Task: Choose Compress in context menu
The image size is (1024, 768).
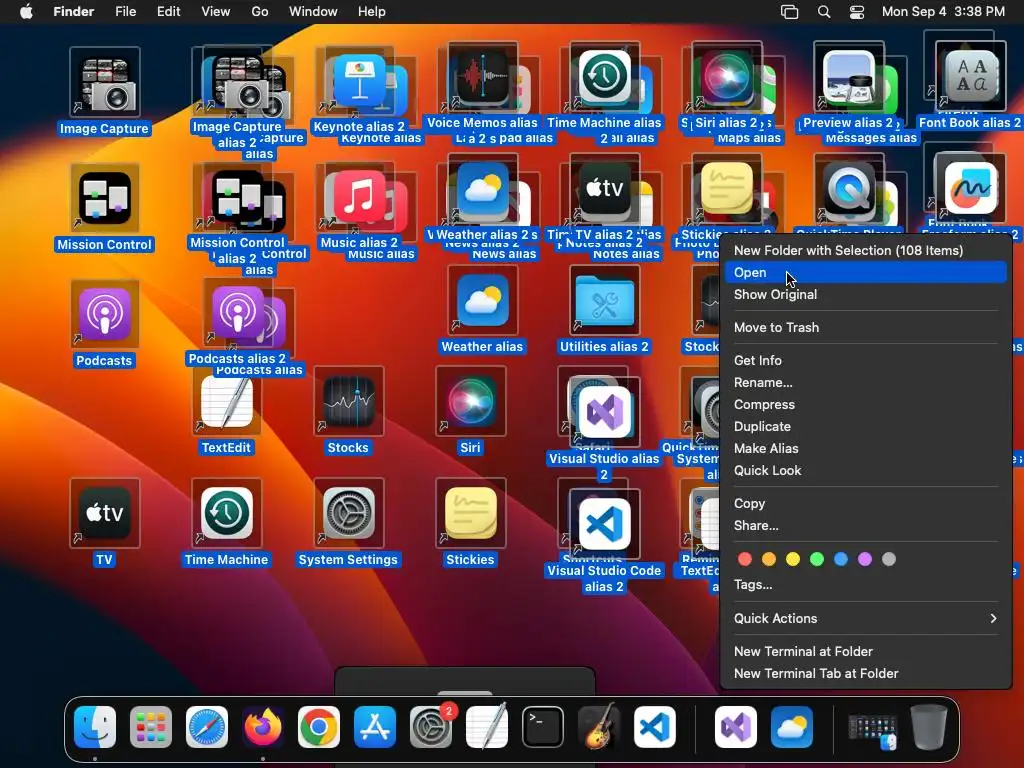Action: click(865, 404)
